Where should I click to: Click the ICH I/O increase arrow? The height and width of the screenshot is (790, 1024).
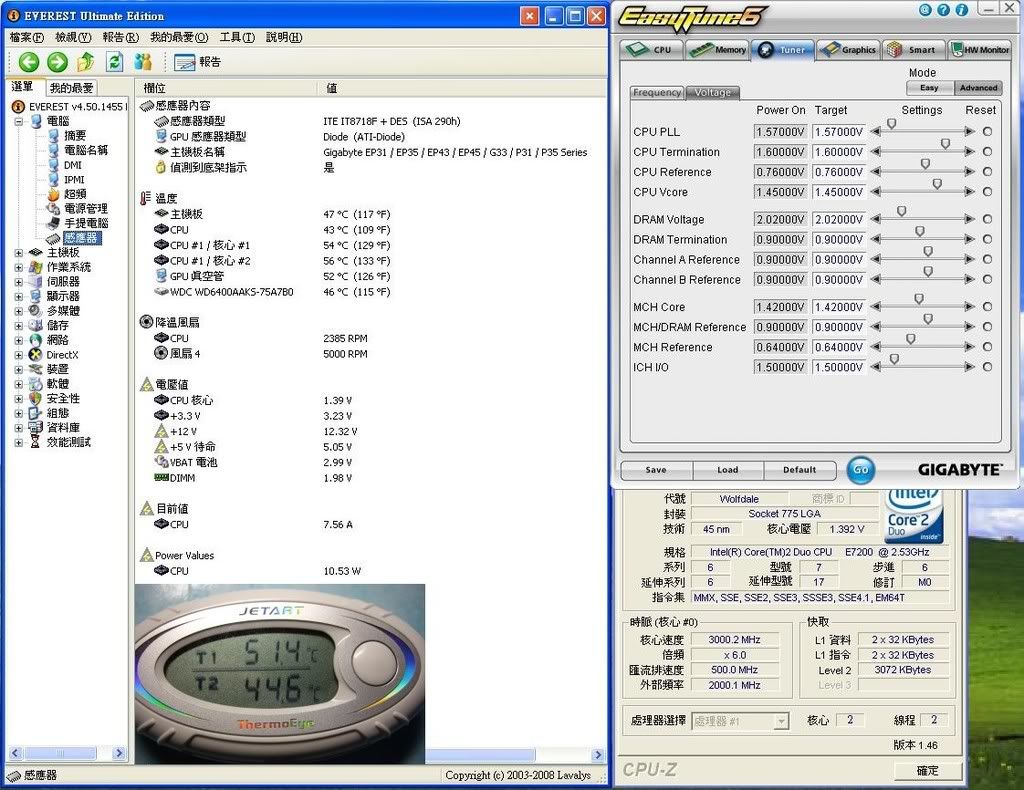click(x=969, y=368)
